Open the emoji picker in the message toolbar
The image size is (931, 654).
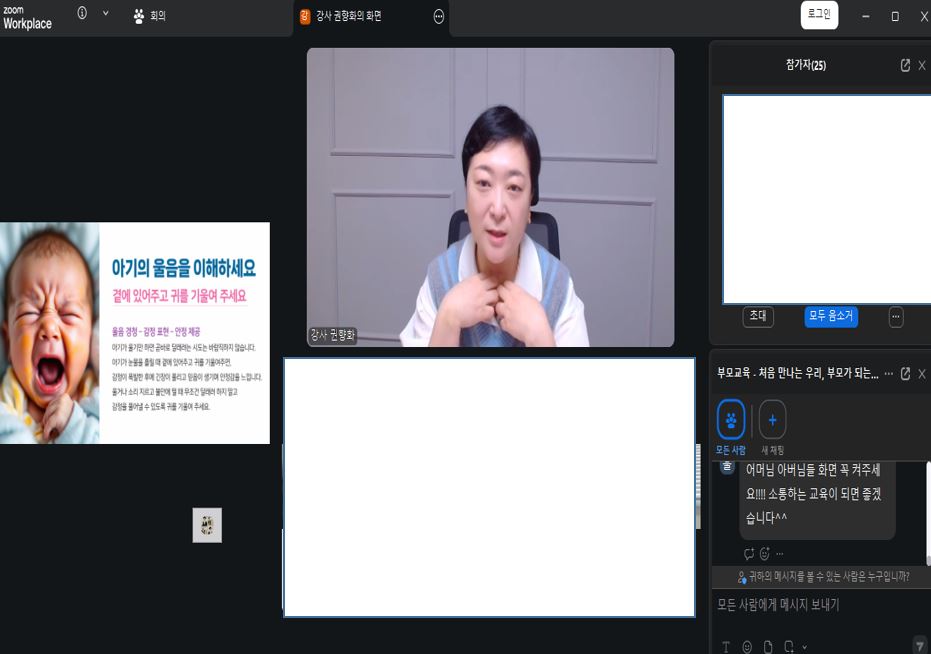[x=747, y=646]
